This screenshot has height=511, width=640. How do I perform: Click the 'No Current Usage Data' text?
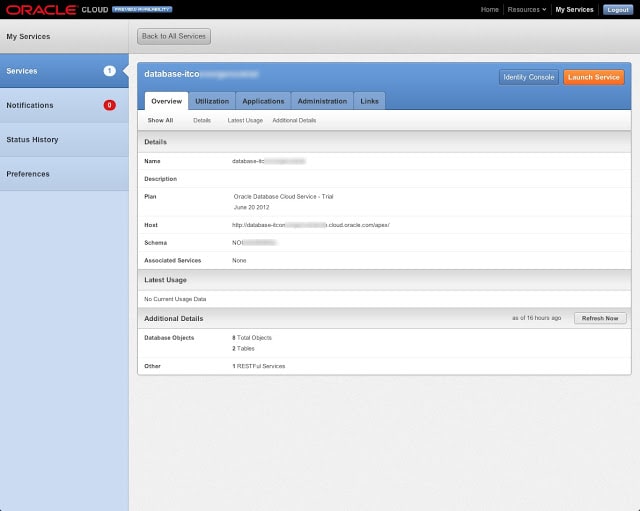pos(175,299)
